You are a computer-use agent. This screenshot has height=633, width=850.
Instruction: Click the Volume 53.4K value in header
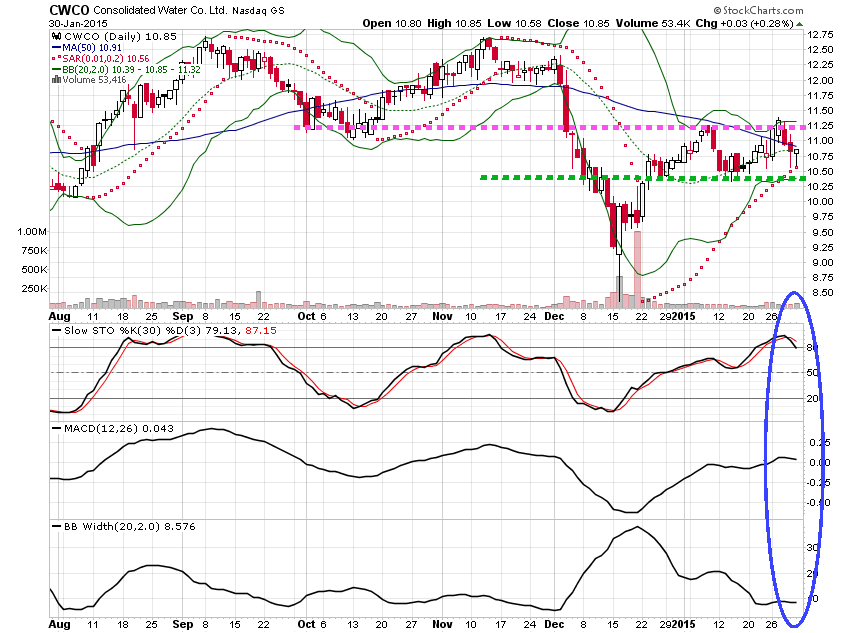point(653,23)
